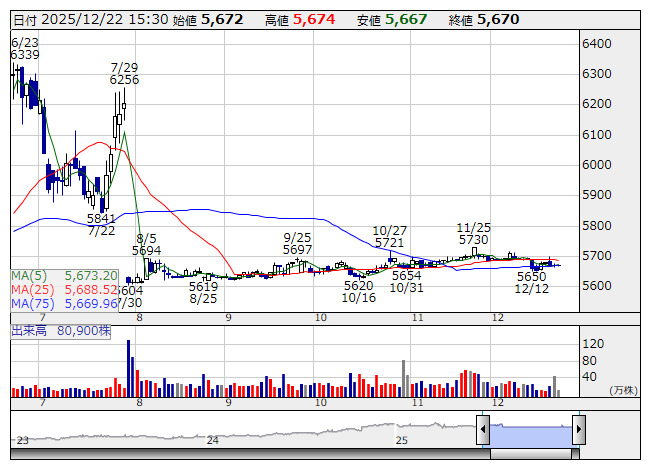653x470 pixels.
Task: Click the MA(25) legend entry
Action: [65, 289]
